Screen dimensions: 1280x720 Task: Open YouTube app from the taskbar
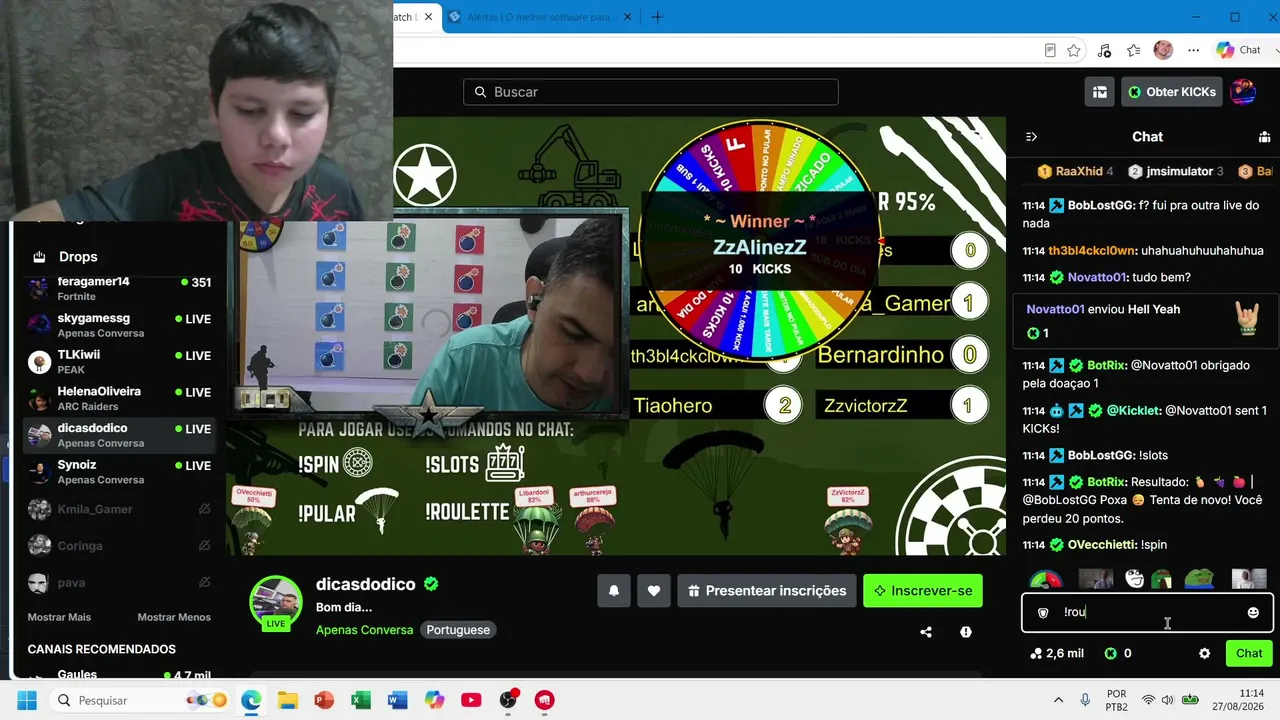(x=471, y=700)
